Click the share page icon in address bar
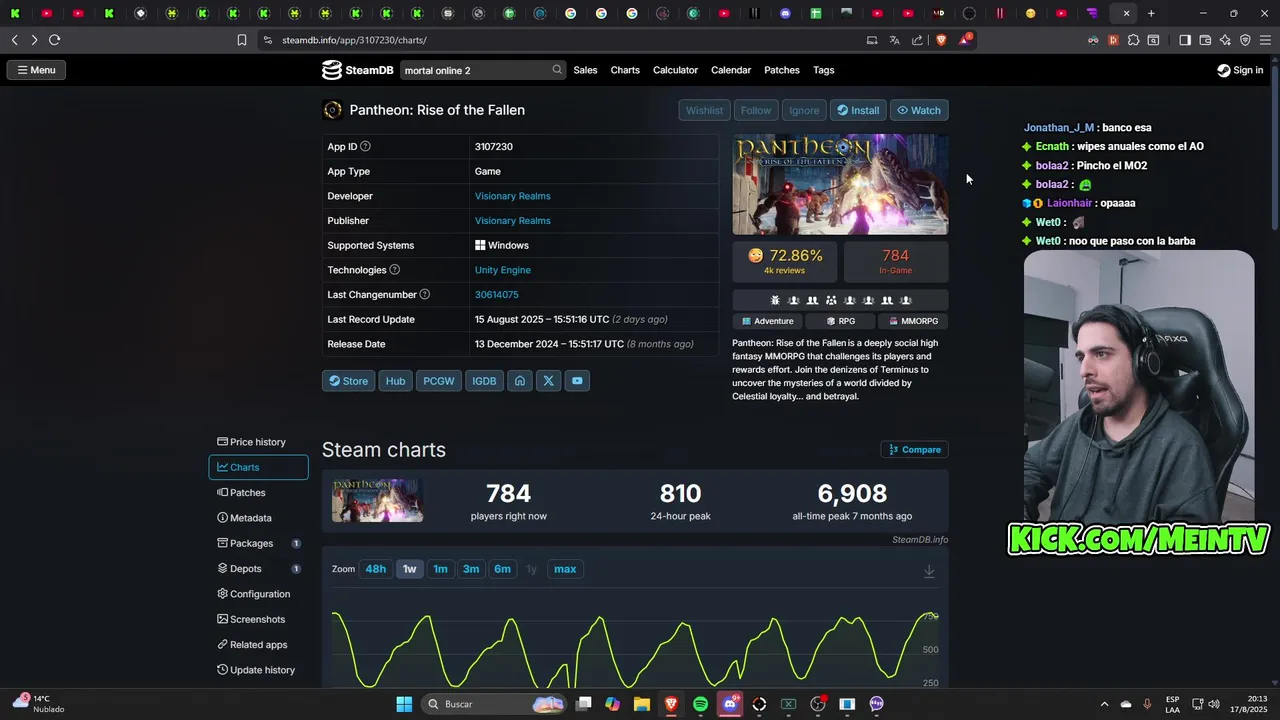 [x=917, y=40]
